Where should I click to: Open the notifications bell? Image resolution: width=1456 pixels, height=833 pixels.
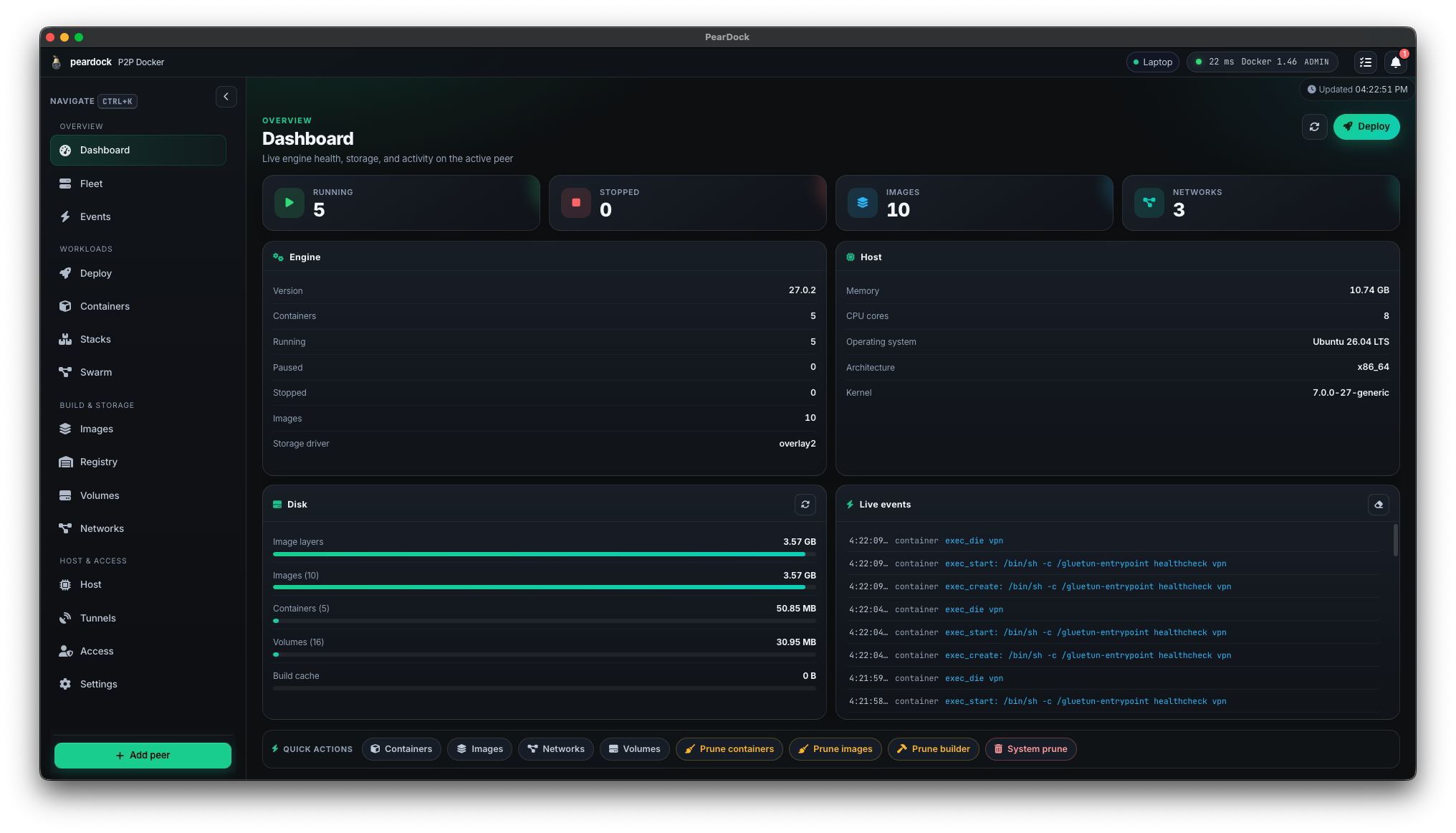coord(1395,62)
